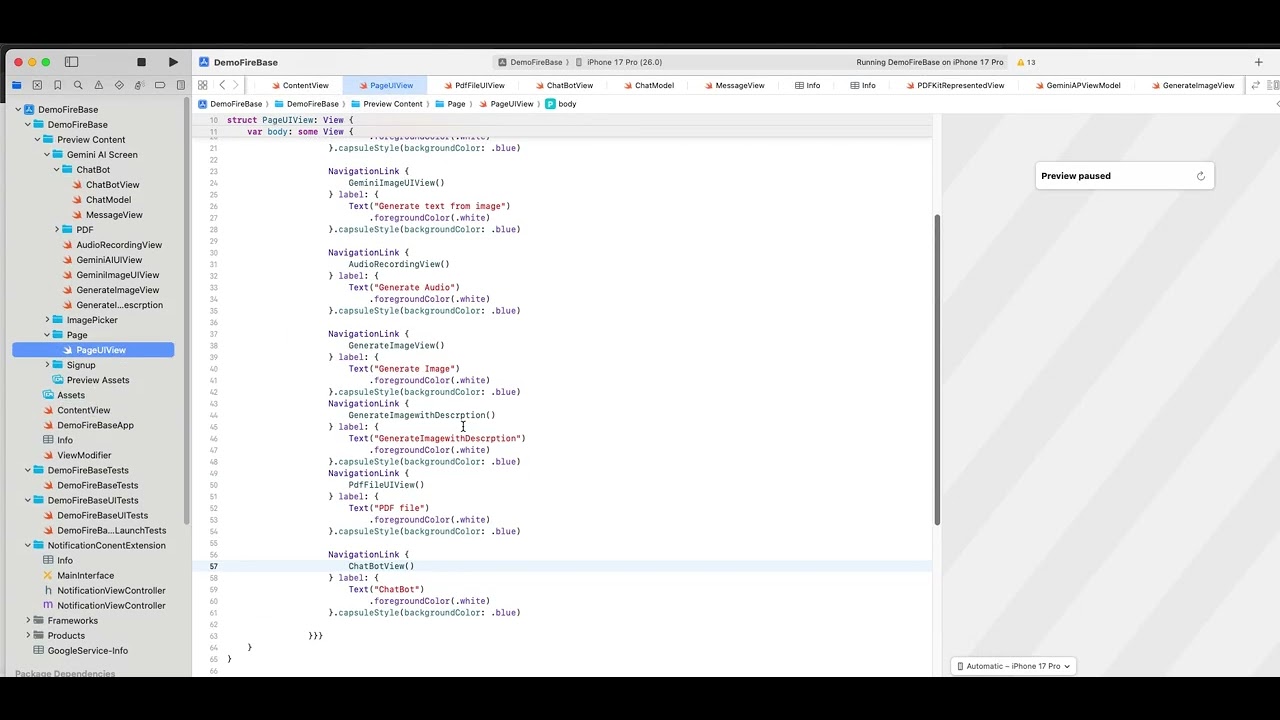Image resolution: width=1280 pixels, height=720 pixels.
Task: Click the 13 warnings indicator
Action: pos(1026,62)
